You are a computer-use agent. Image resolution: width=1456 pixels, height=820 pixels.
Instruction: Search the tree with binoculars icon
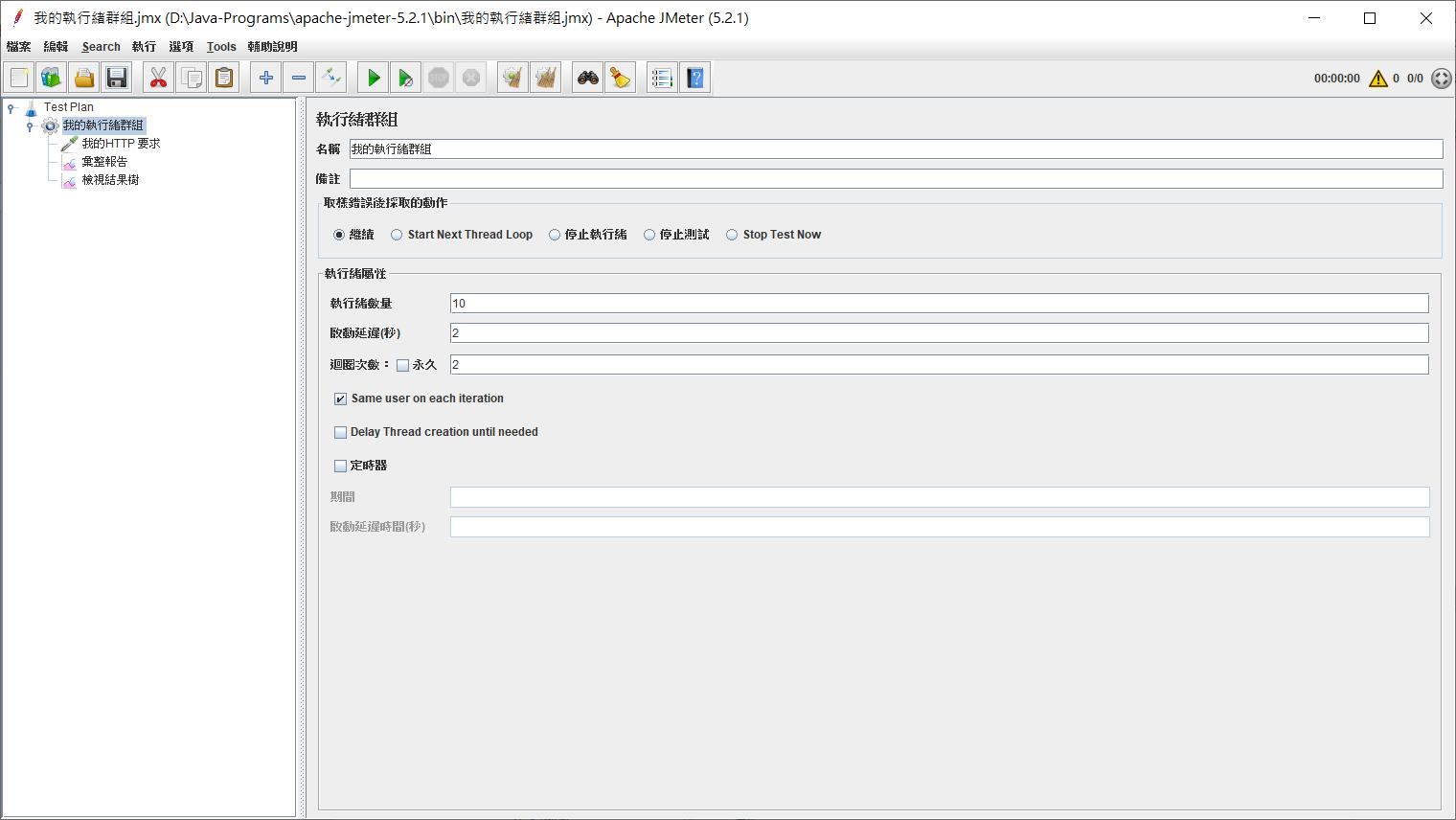[x=588, y=78]
